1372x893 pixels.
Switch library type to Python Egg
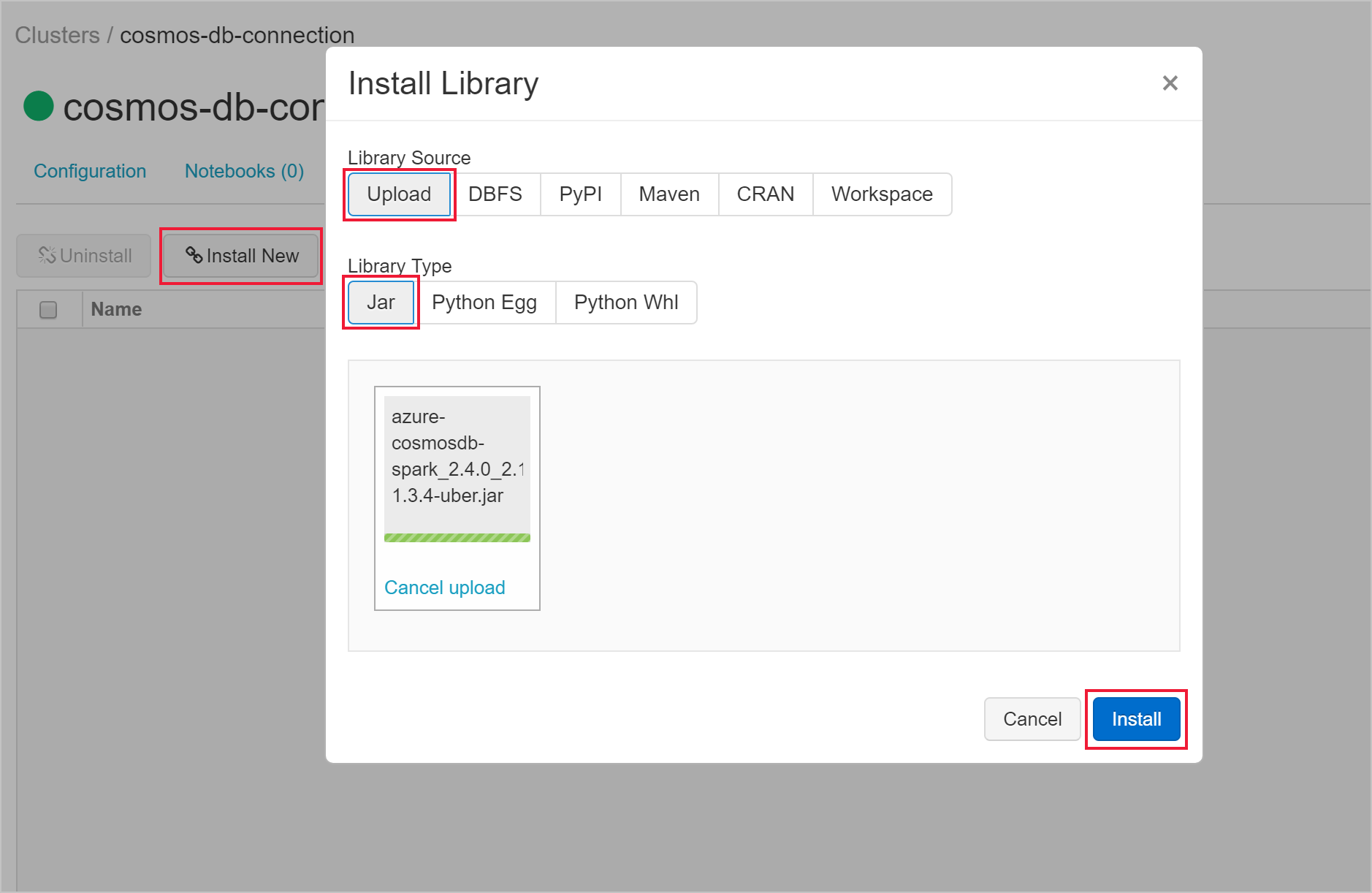[484, 303]
